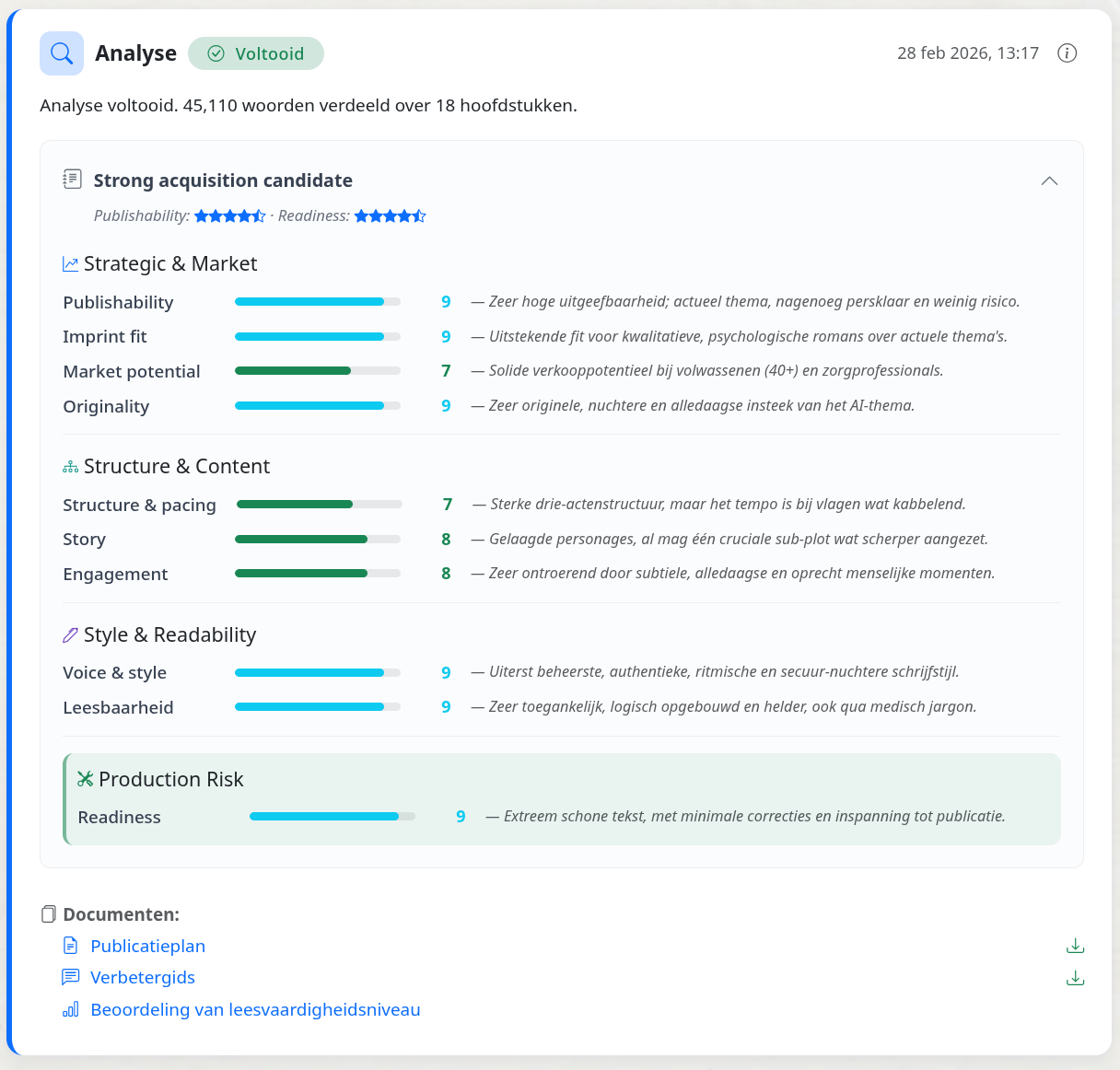Click the Structure & Content hierarchy icon
1120x1070 pixels.
click(x=71, y=467)
